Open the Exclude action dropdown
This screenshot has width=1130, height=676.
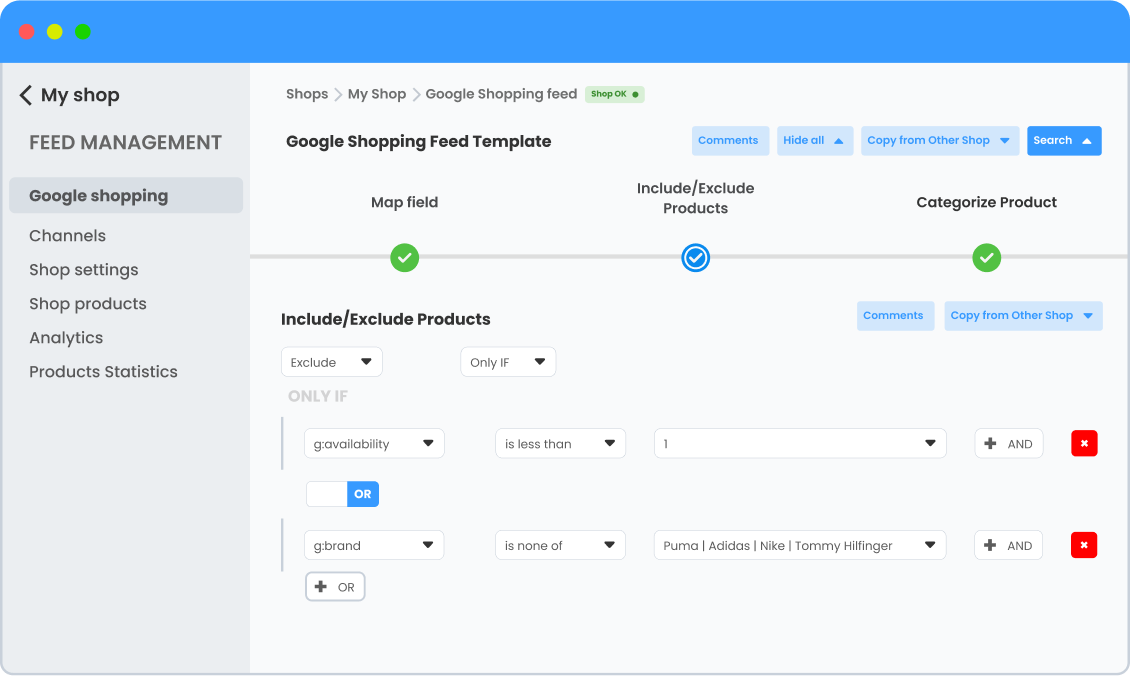tap(331, 362)
